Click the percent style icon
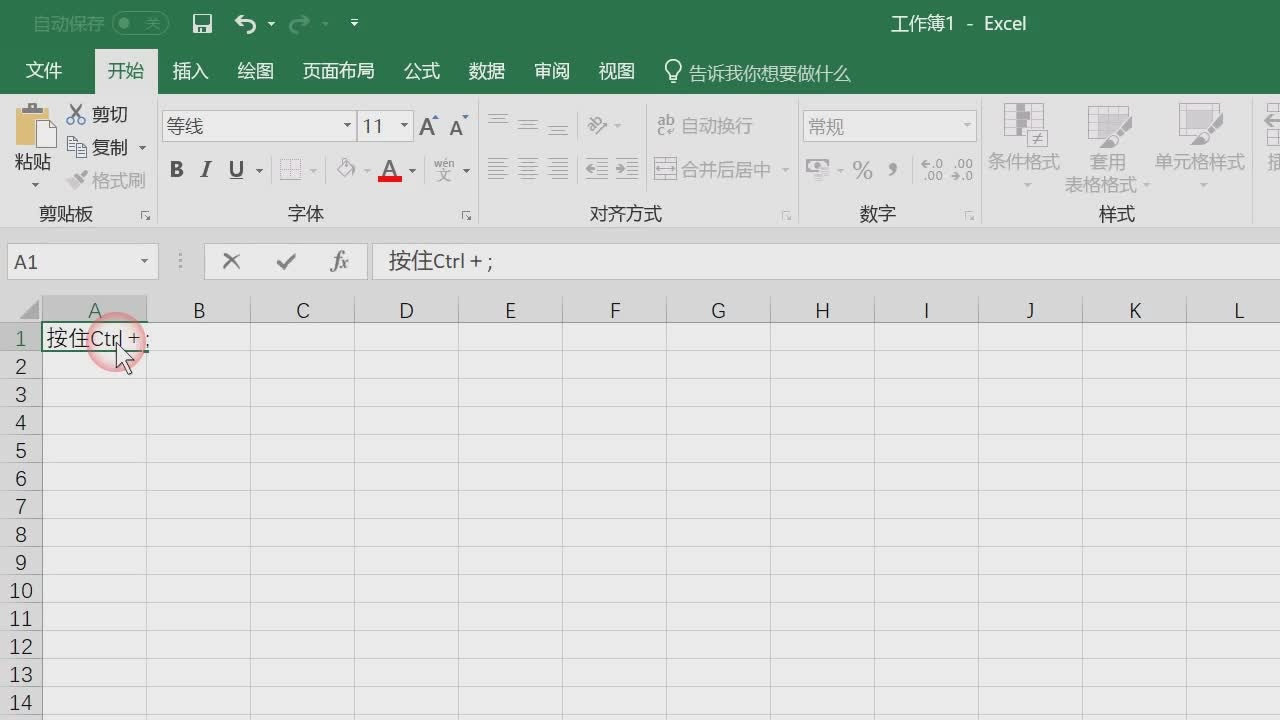The image size is (1280, 720). coord(862,170)
